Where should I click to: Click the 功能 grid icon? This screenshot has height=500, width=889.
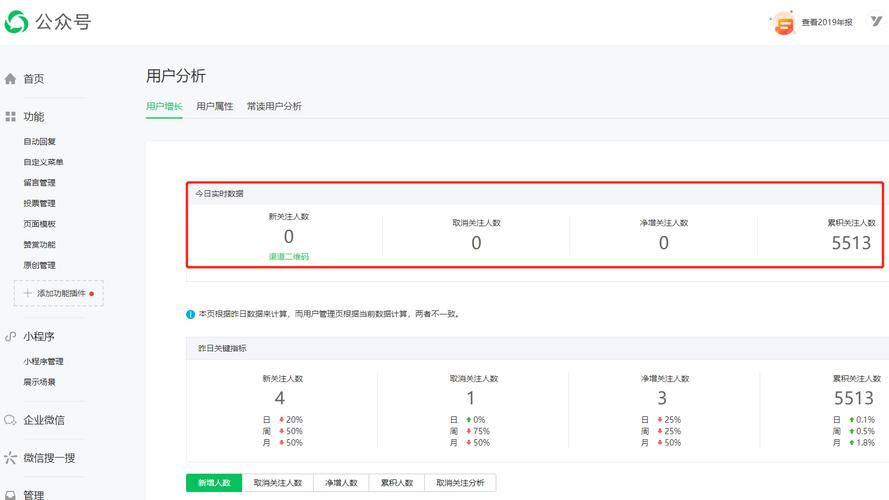(x=10, y=117)
